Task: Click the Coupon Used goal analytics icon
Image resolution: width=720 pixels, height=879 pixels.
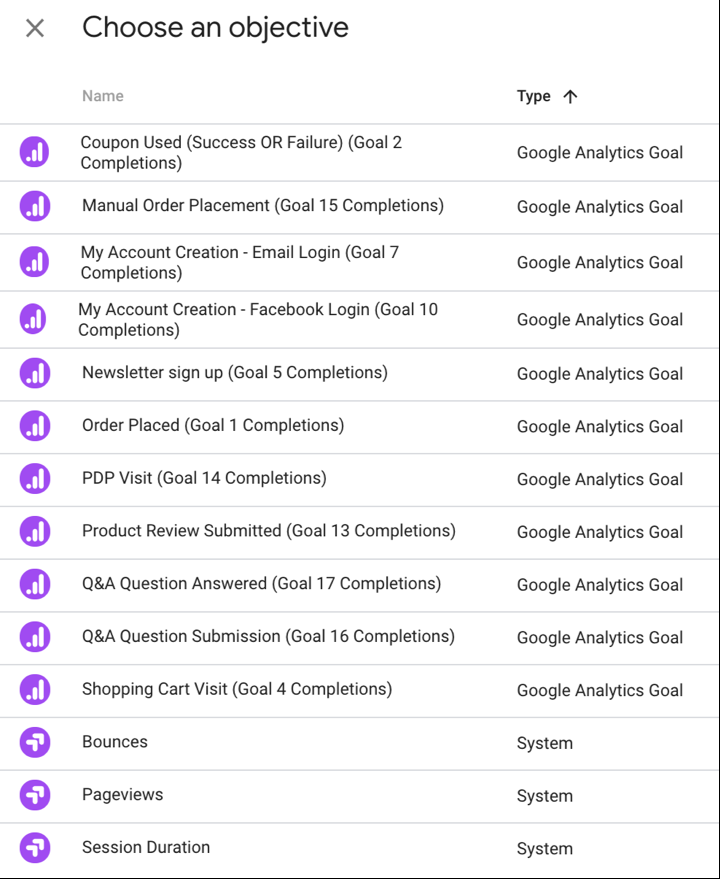Action: click(x=35, y=153)
